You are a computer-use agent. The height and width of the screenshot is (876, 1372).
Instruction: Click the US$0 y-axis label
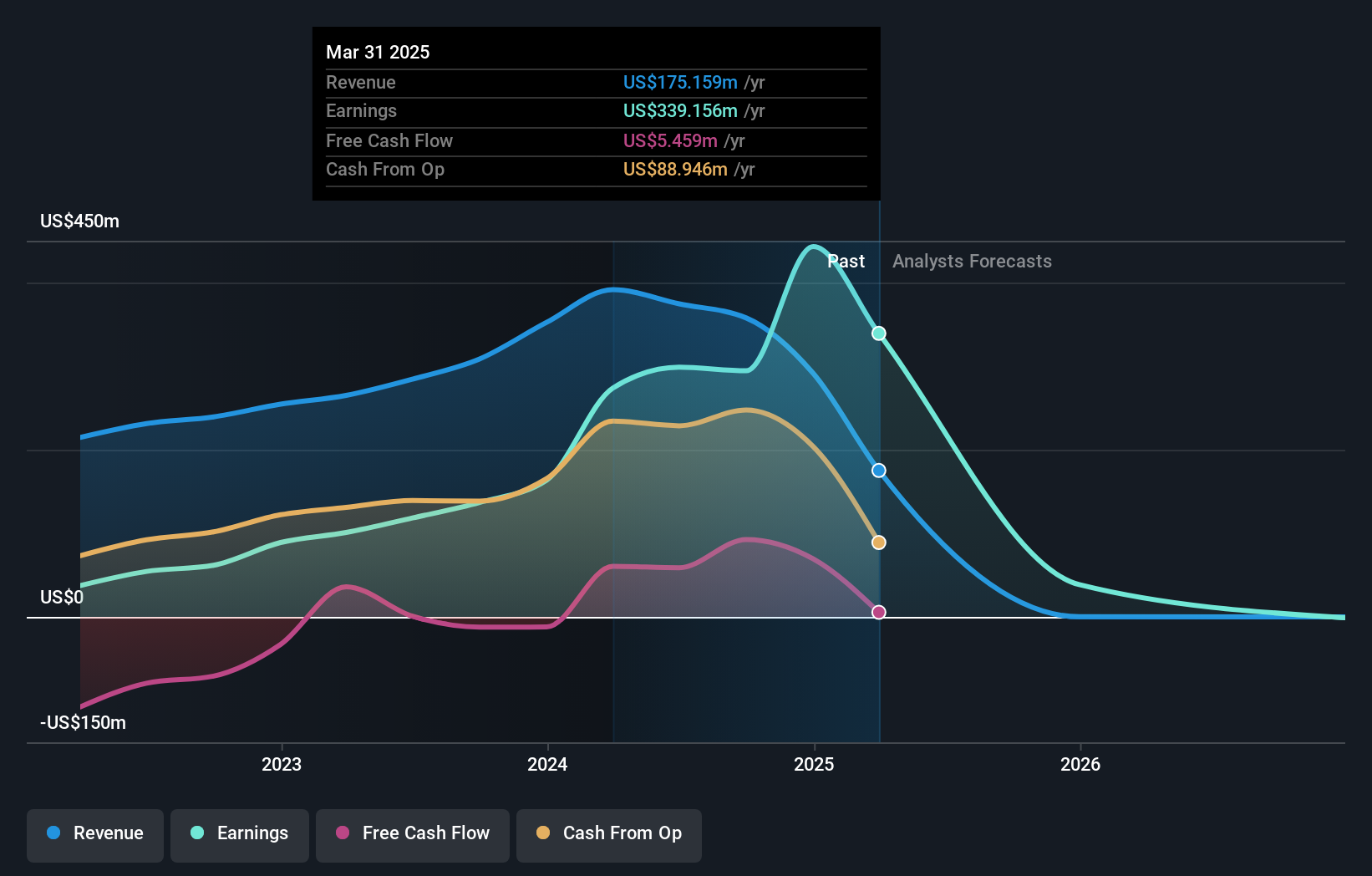62,598
